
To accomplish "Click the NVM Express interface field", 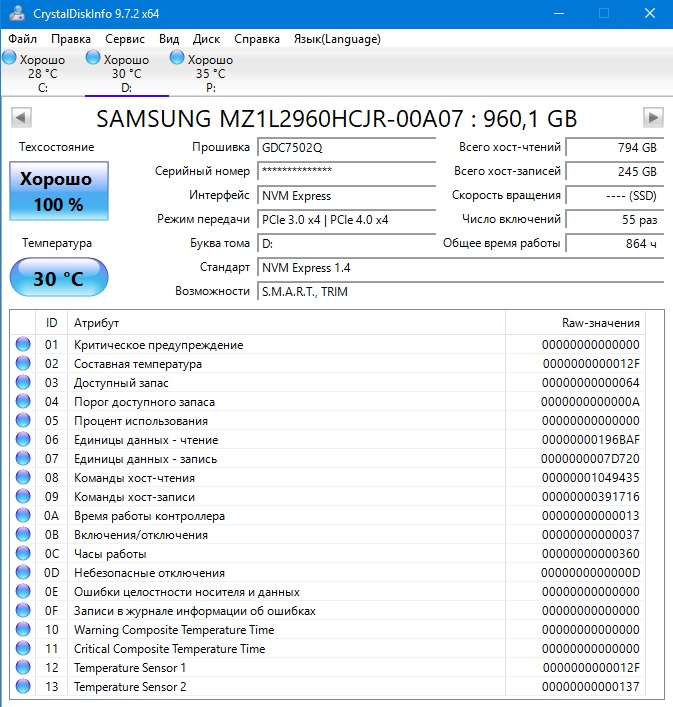I will [347, 196].
